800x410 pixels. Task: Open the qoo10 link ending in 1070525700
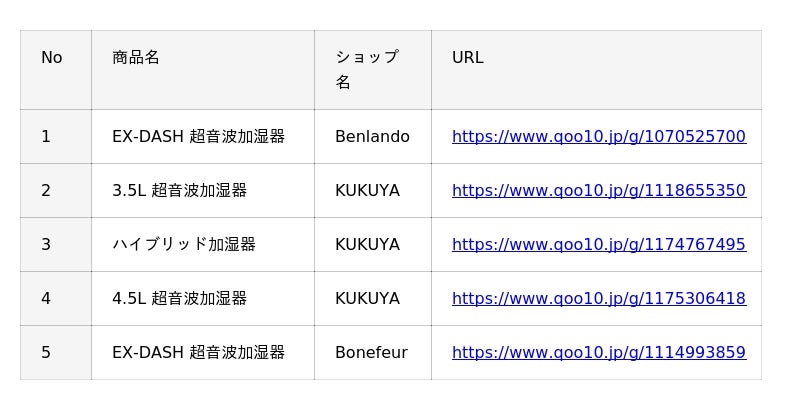click(x=598, y=136)
